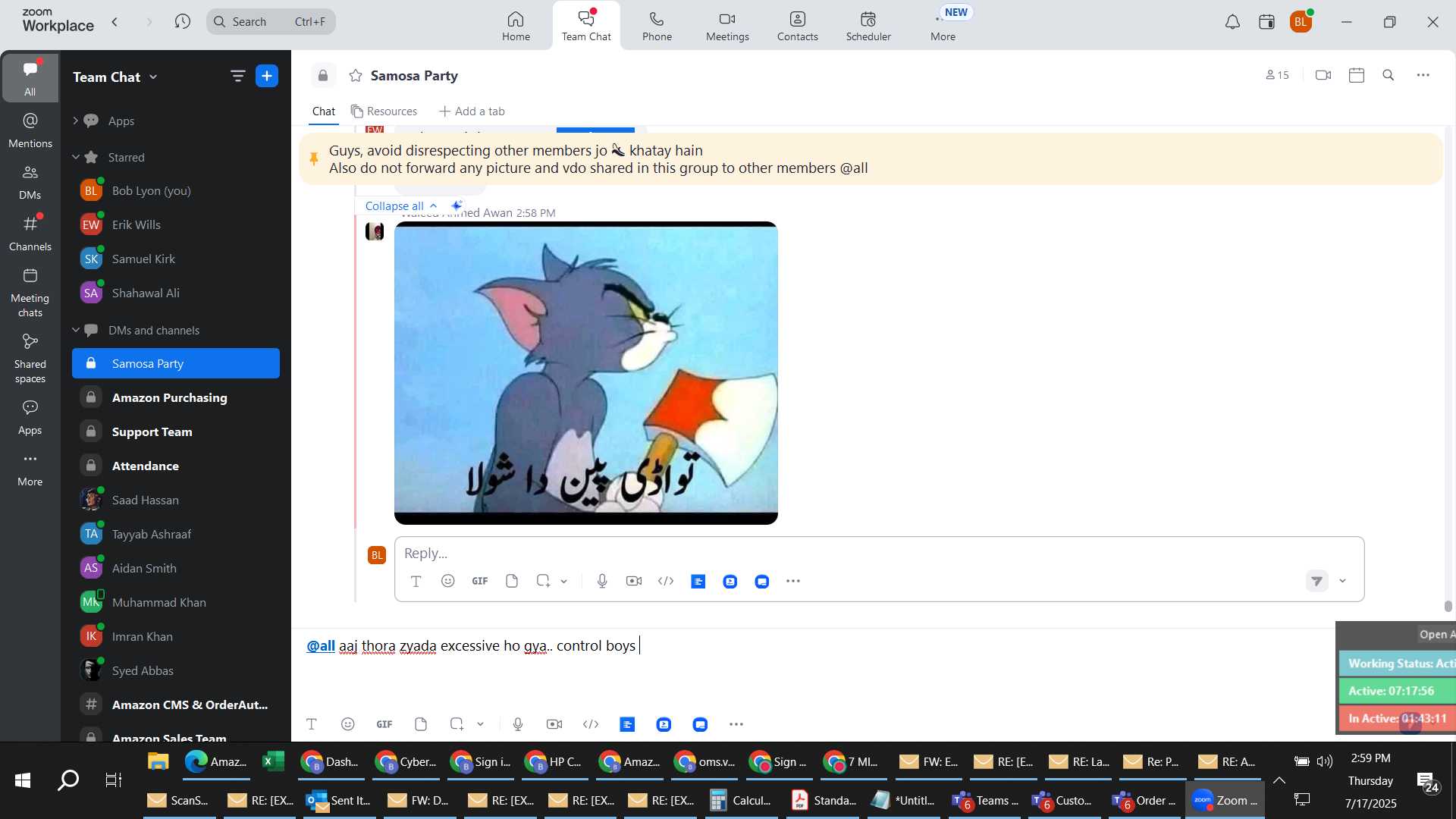1456x819 pixels.
Task: Click Add a tab
Action: coord(472,111)
